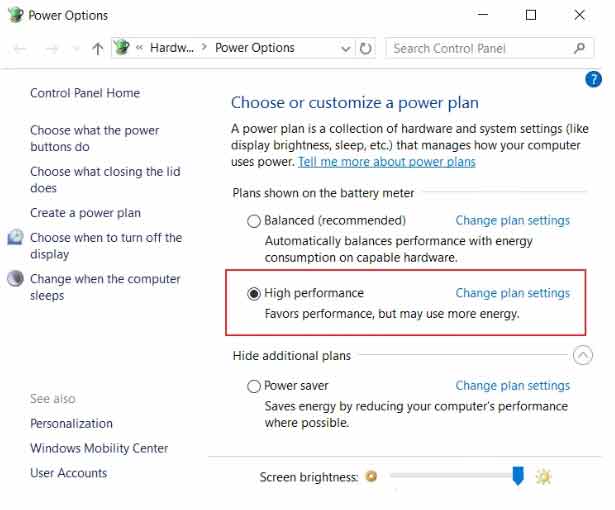Click the bright sun icon

click(543, 477)
